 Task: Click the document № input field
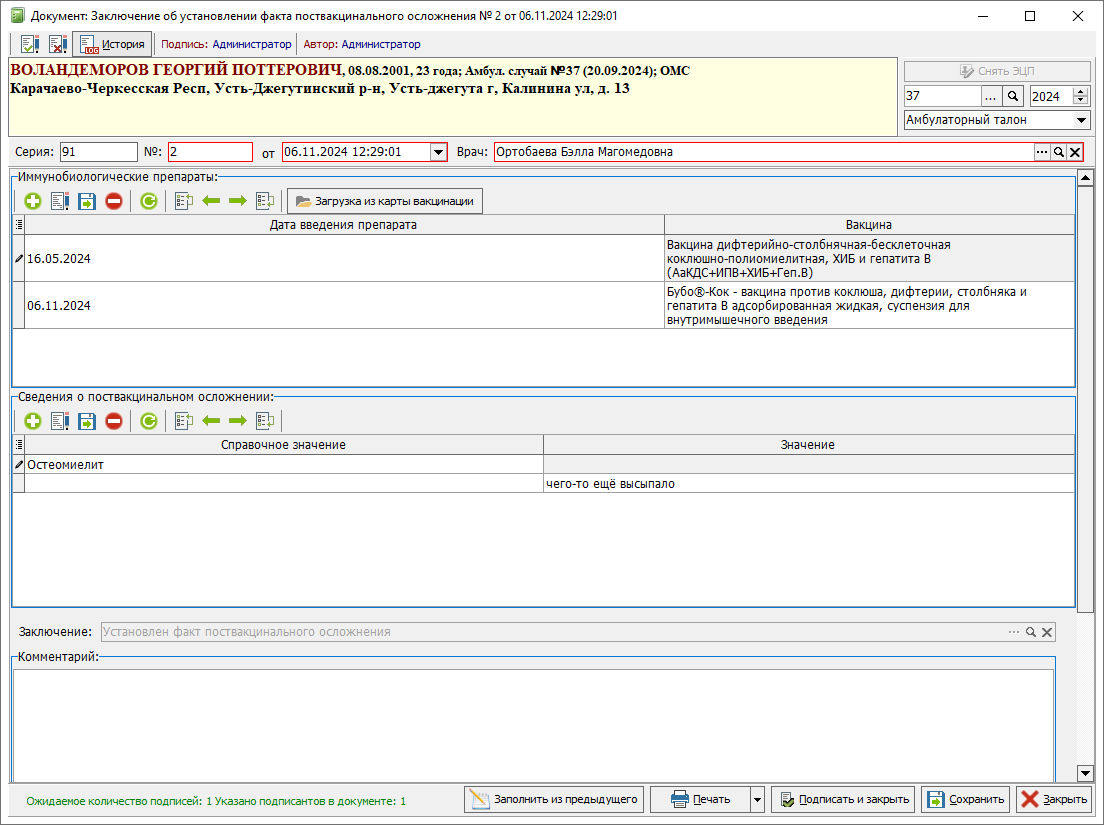tap(210, 152)
